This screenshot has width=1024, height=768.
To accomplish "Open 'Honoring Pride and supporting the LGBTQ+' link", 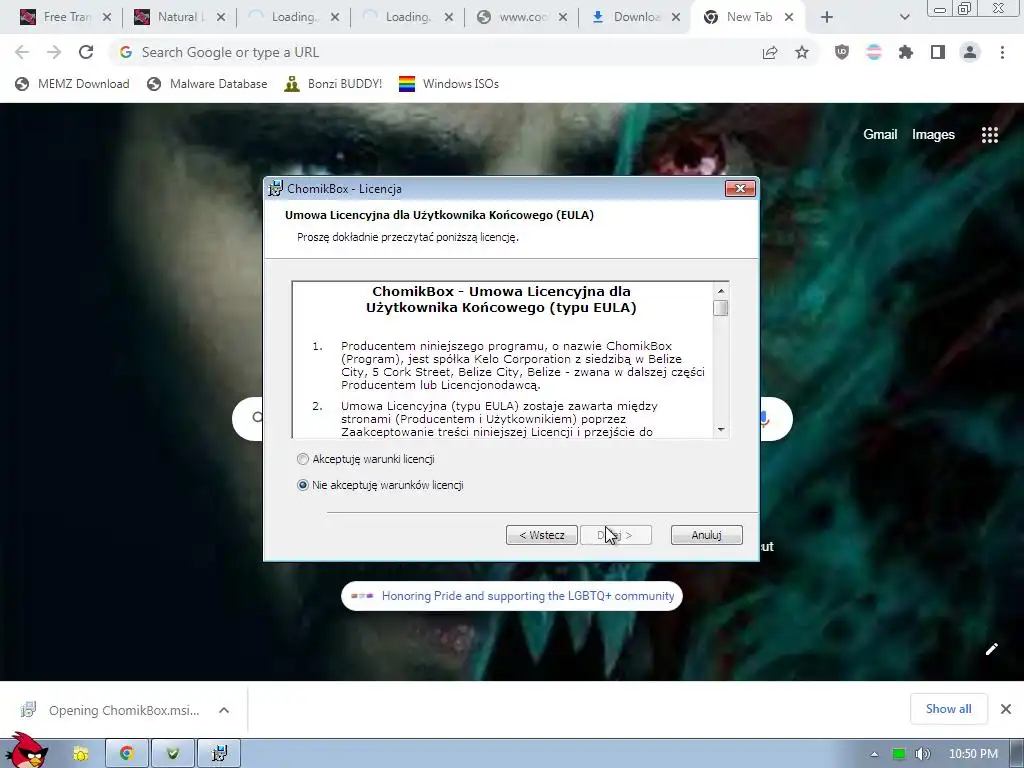I will (x=512, y=596).
